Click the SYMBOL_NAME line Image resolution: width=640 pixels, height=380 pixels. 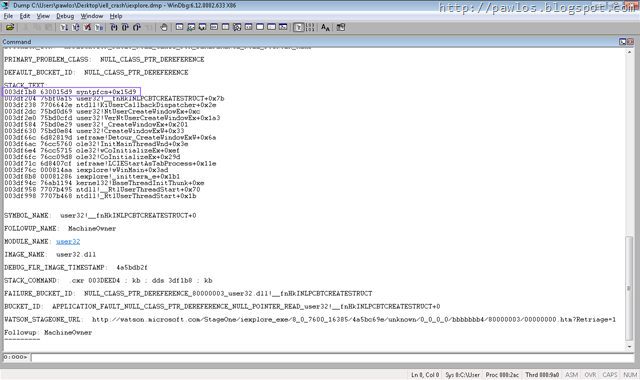[x=100, y=216]
